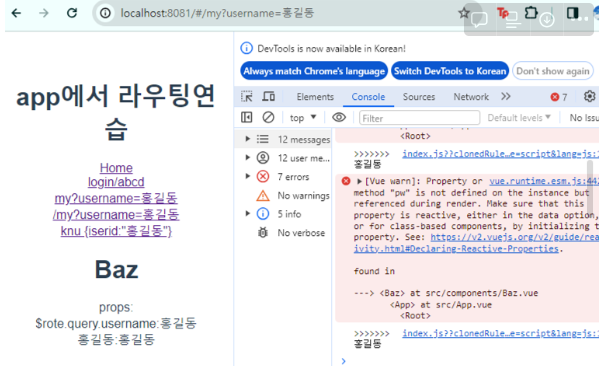Show more DevTools tabs chevron
Image resolution: width=603 pixels, height=366 pixels.
pos(506,96)
